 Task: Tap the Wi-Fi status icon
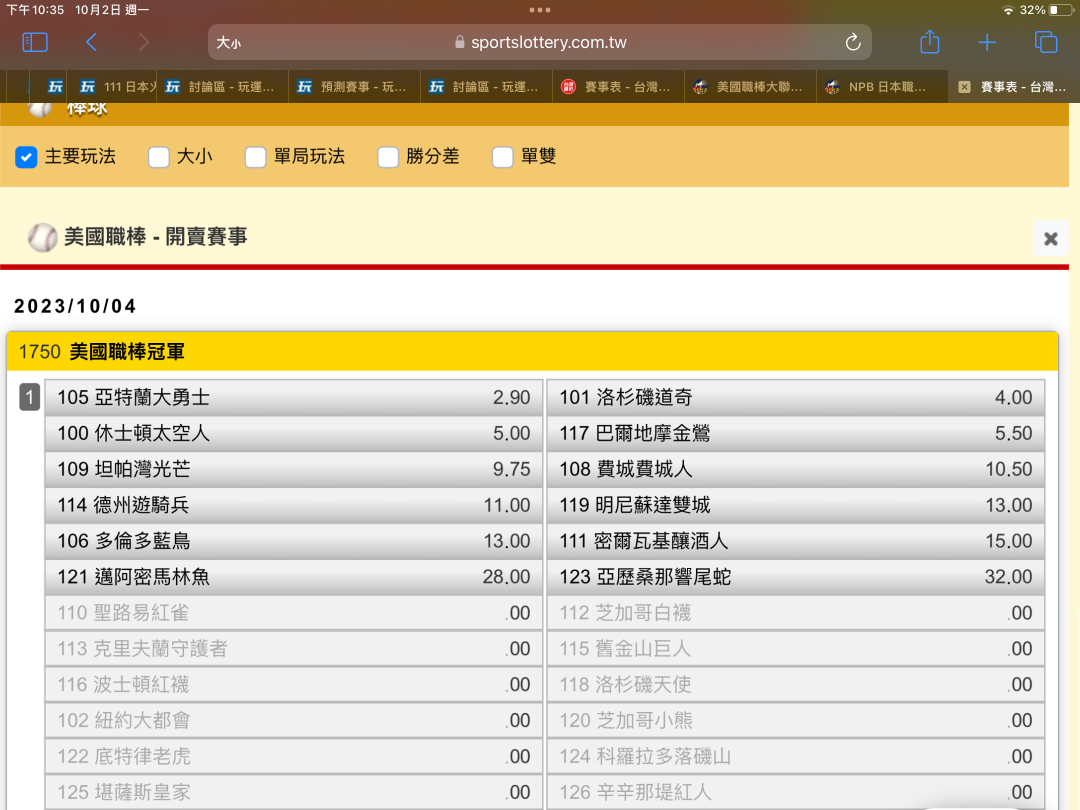click(x=1008, y=10)
